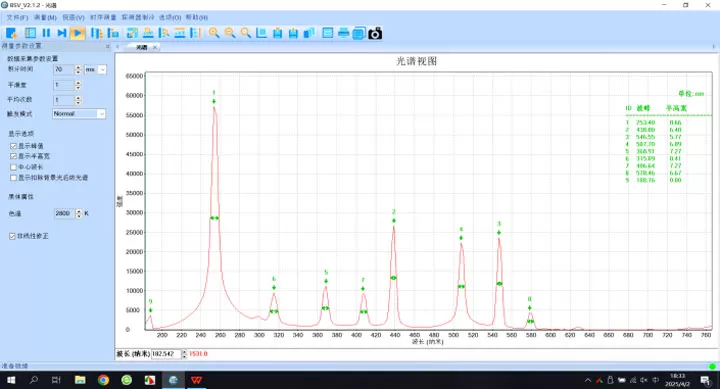This screenshot has width=720, height=389.
Task: Capture a snapshot with the camera icon
Action: click(x=375, y=33)
